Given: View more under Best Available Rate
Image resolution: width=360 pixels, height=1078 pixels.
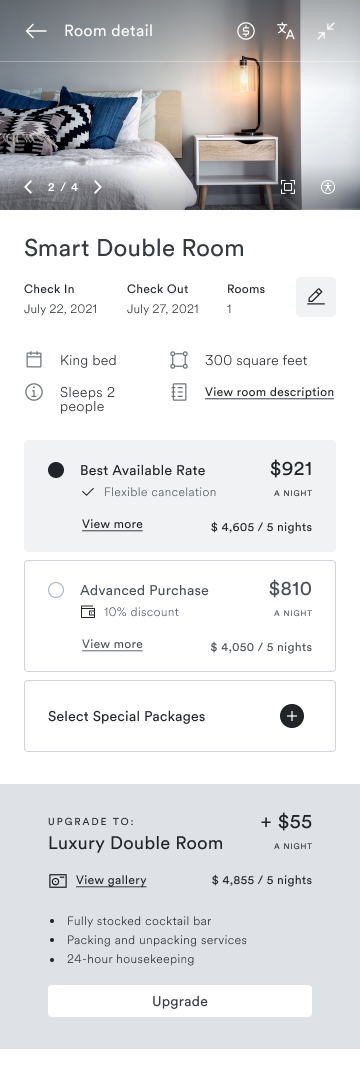Looking at the screenshot, I should click(112, 525).
